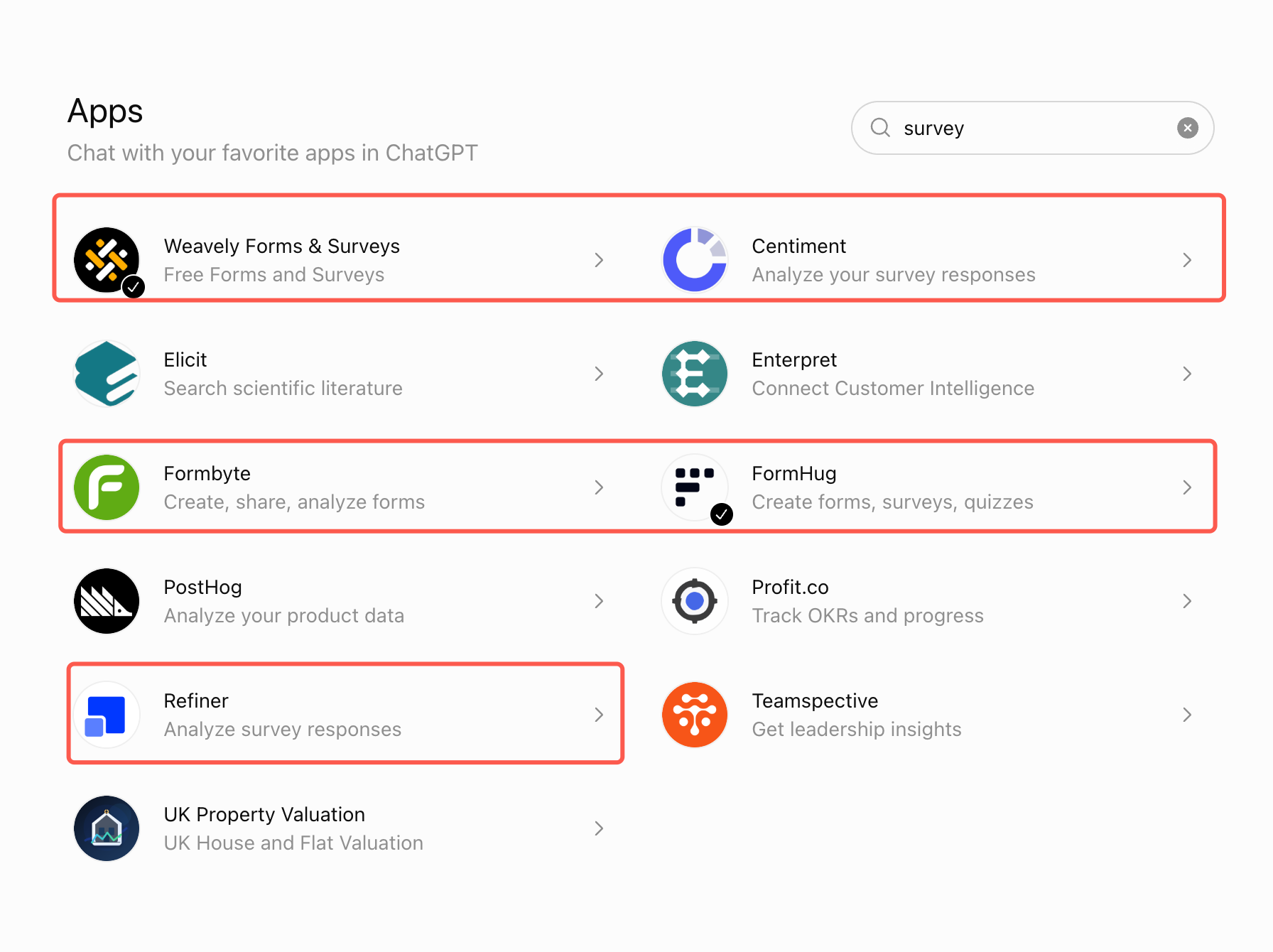Click 'Track OKRs and progress' text
Screen dimensions: 1273x952
coord(868,616)
